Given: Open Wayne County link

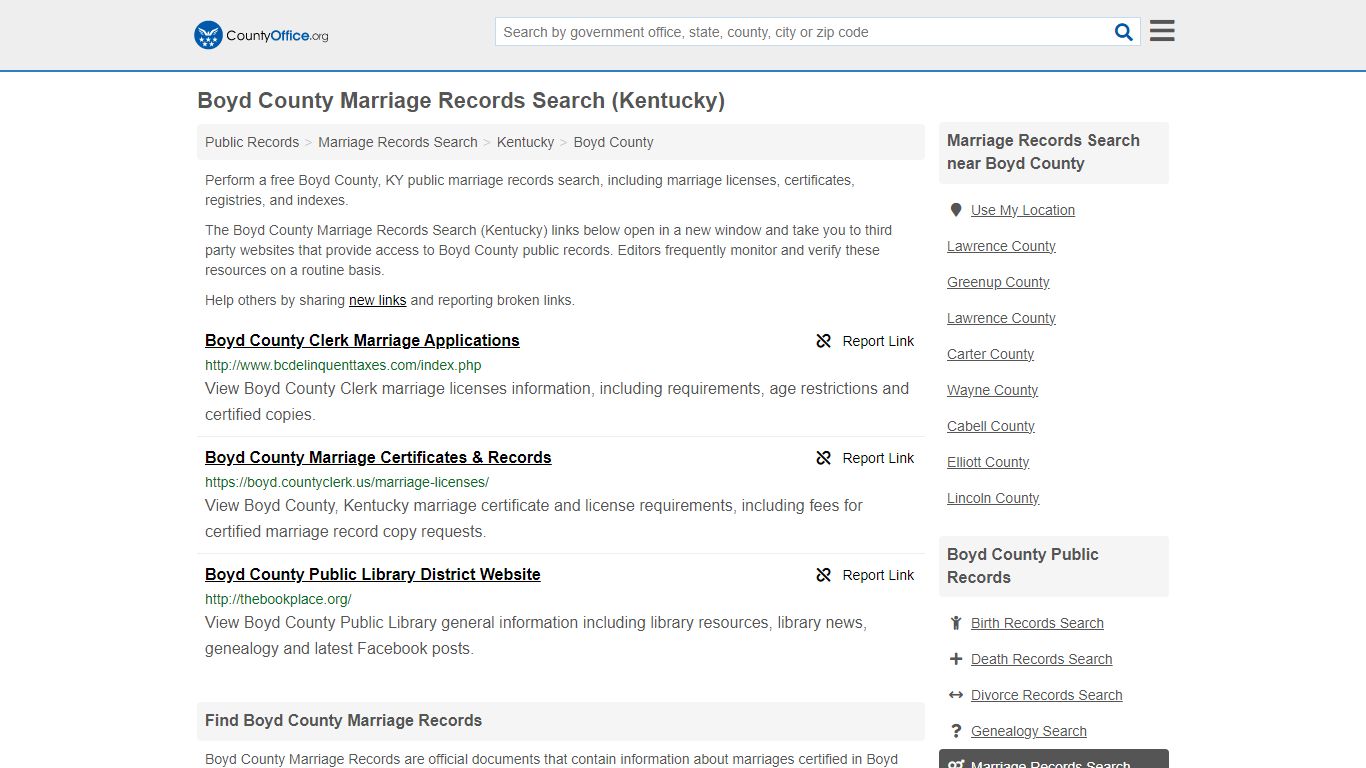Looking at the screenshot, I should point(992,390).
